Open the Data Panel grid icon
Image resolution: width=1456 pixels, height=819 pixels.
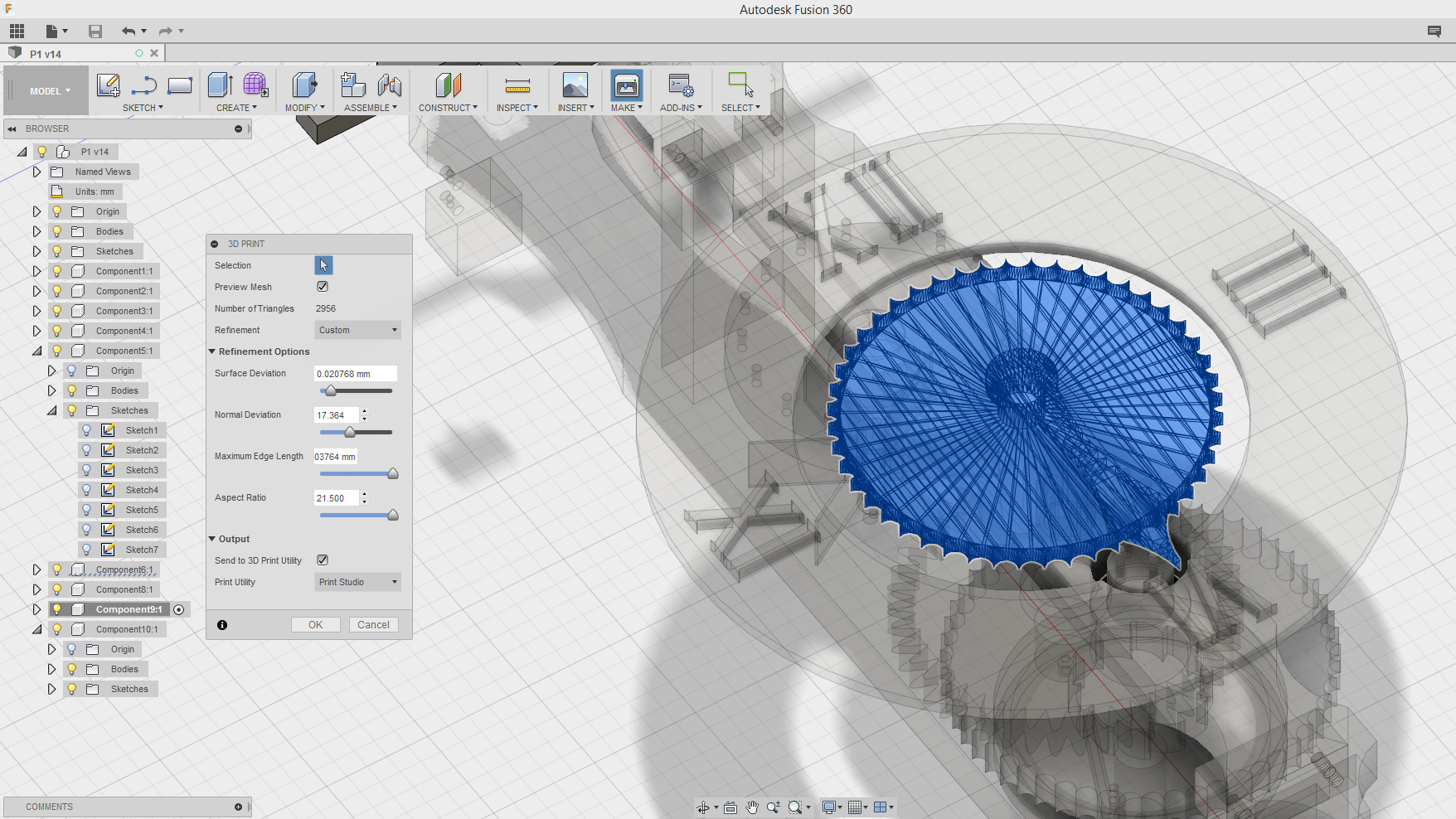point(17,31)
